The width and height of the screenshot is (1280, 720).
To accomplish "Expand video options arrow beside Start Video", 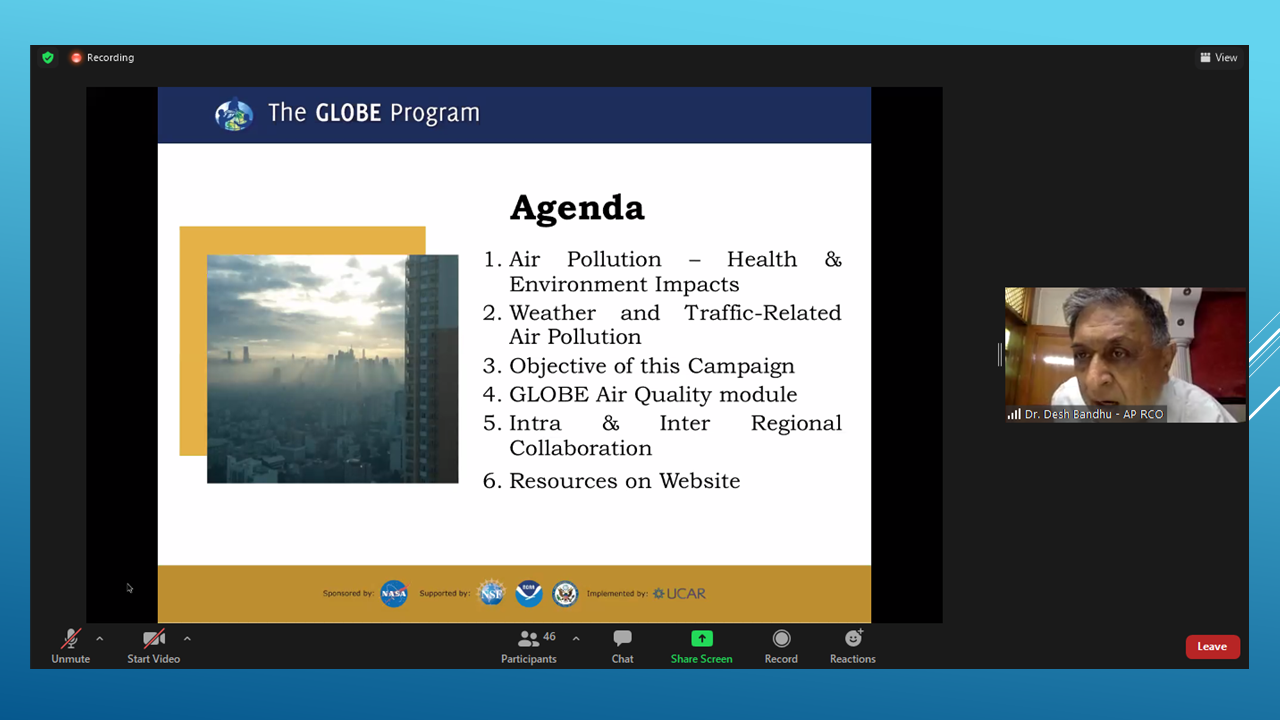I will (187, 638).
